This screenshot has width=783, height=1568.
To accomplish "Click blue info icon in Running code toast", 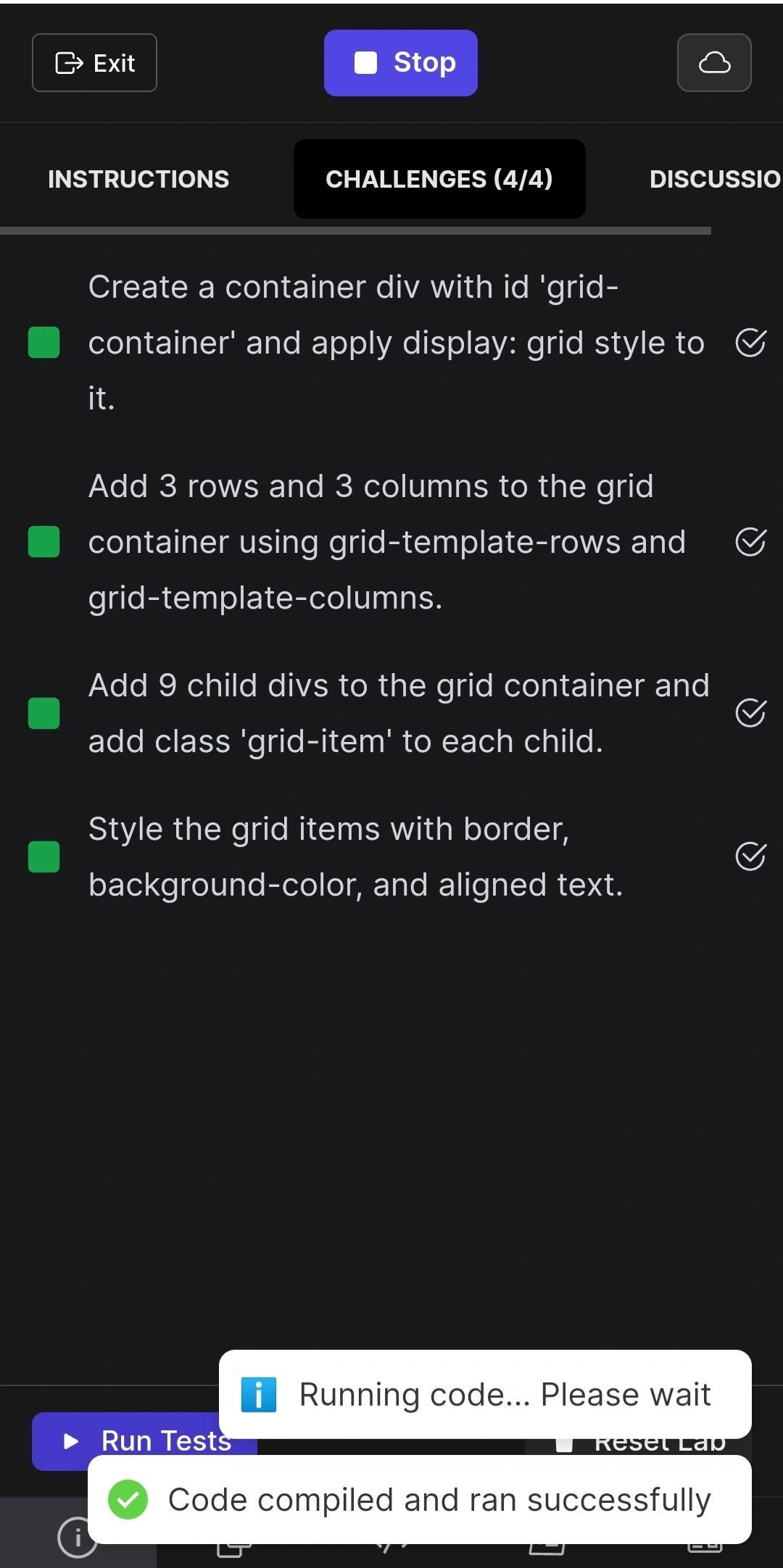I will click(259, 1395).
